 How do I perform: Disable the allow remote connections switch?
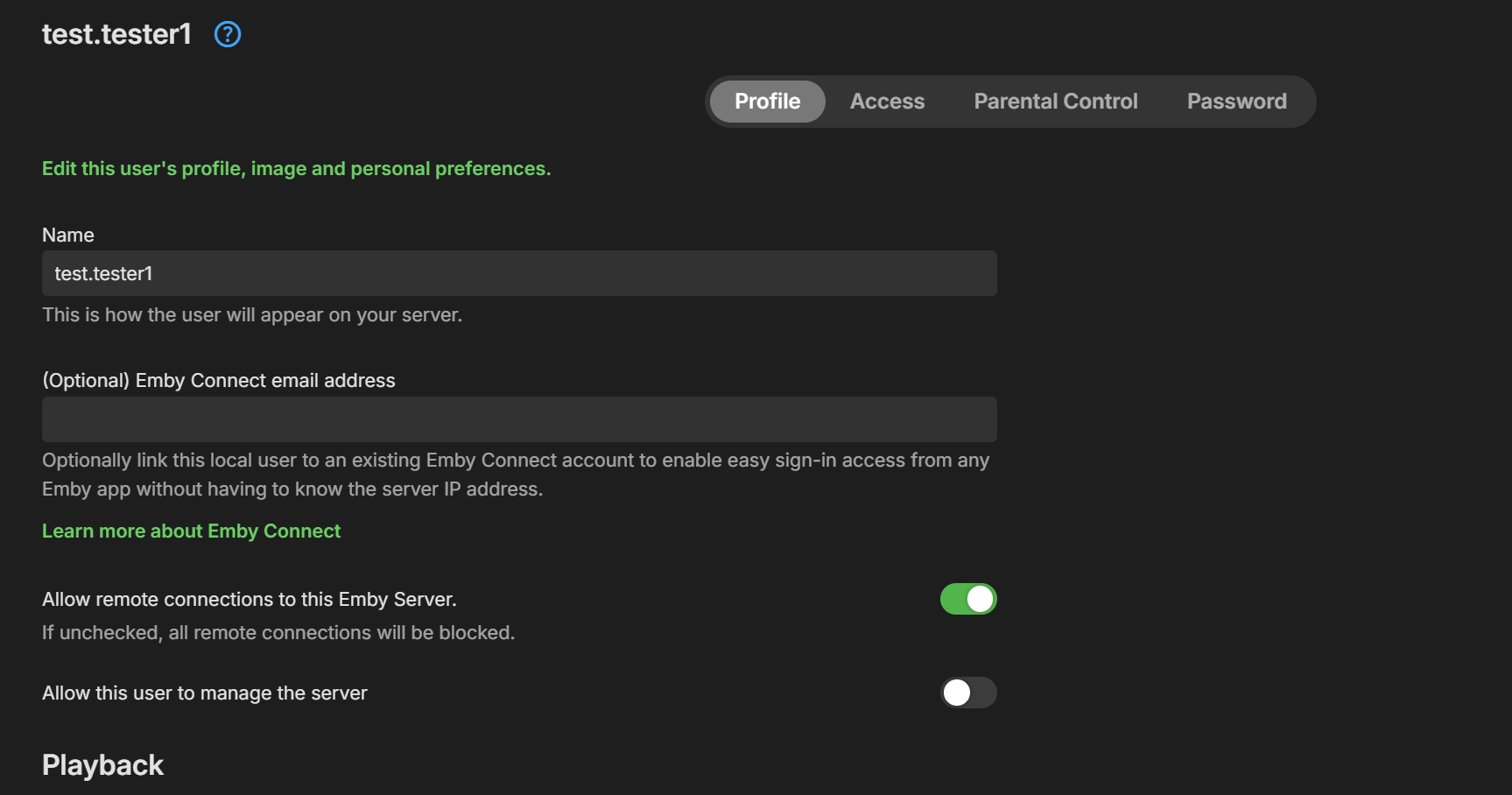tap(968, 599)
